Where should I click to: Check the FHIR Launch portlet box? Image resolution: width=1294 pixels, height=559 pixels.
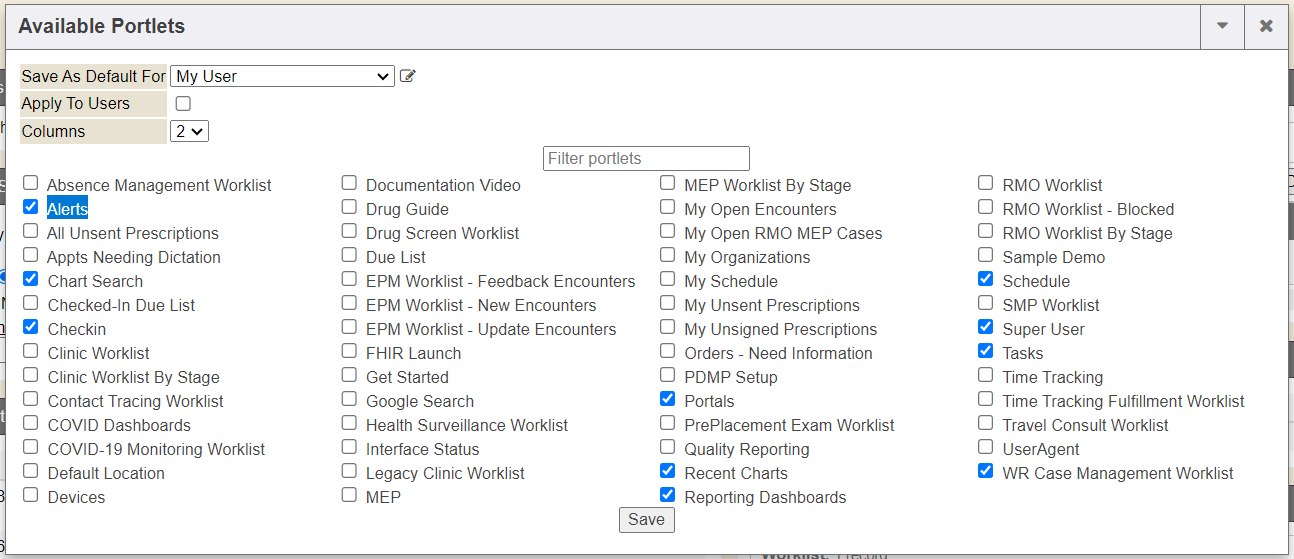coord(349,351)
